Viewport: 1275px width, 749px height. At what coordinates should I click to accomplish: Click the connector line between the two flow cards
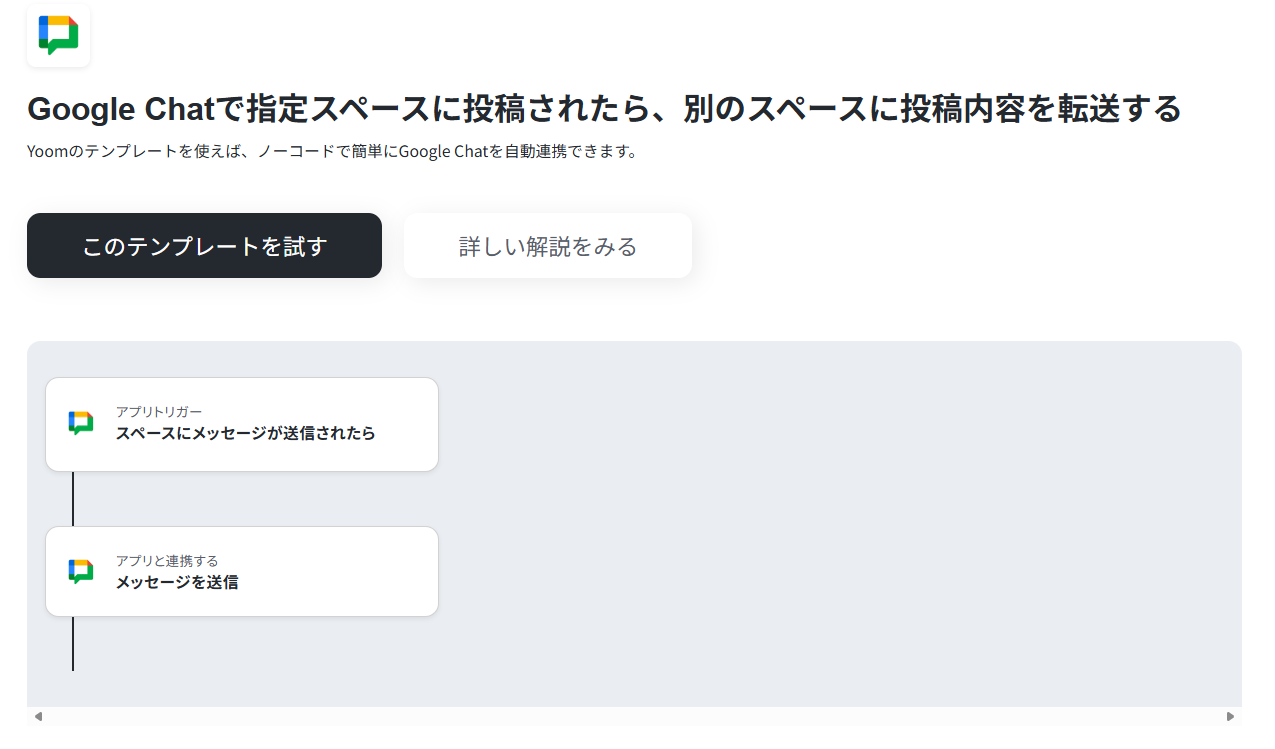pyautogui.click(x=73, y=499)
